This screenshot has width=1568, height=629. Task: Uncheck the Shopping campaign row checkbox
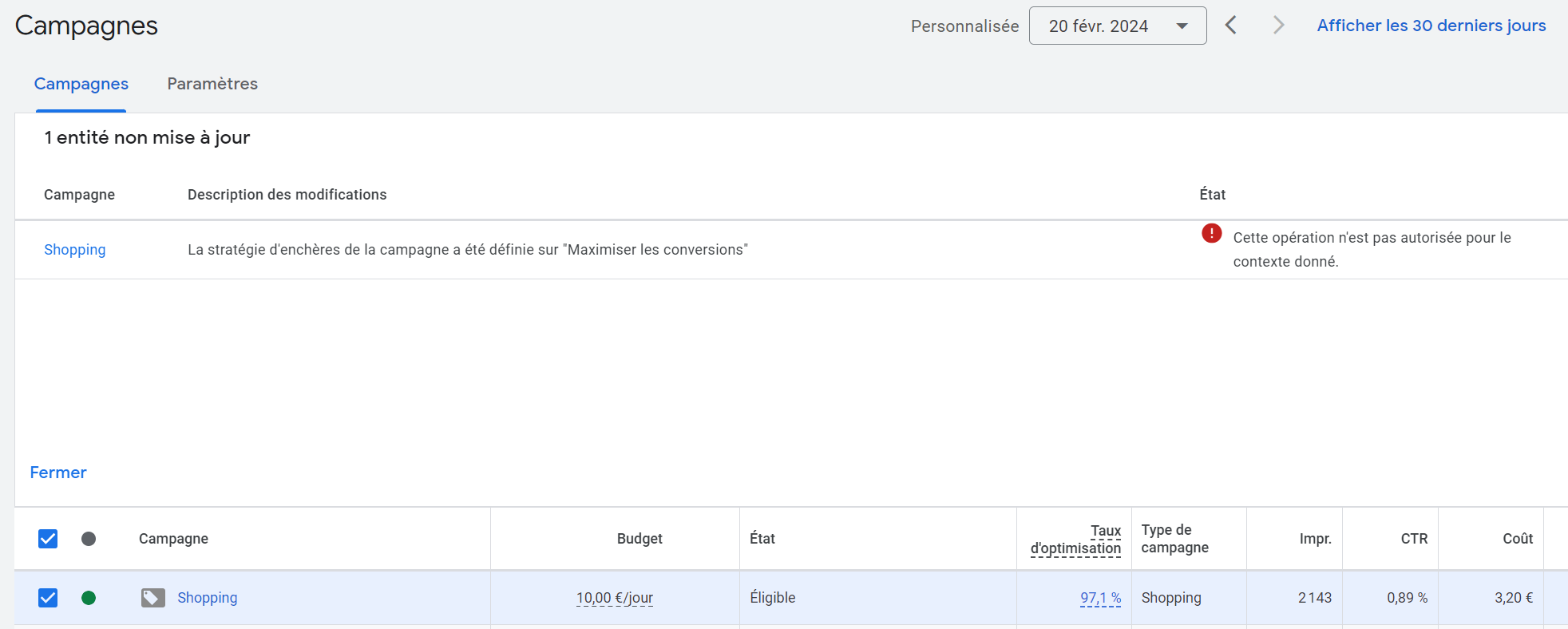(x=48, y=598)
